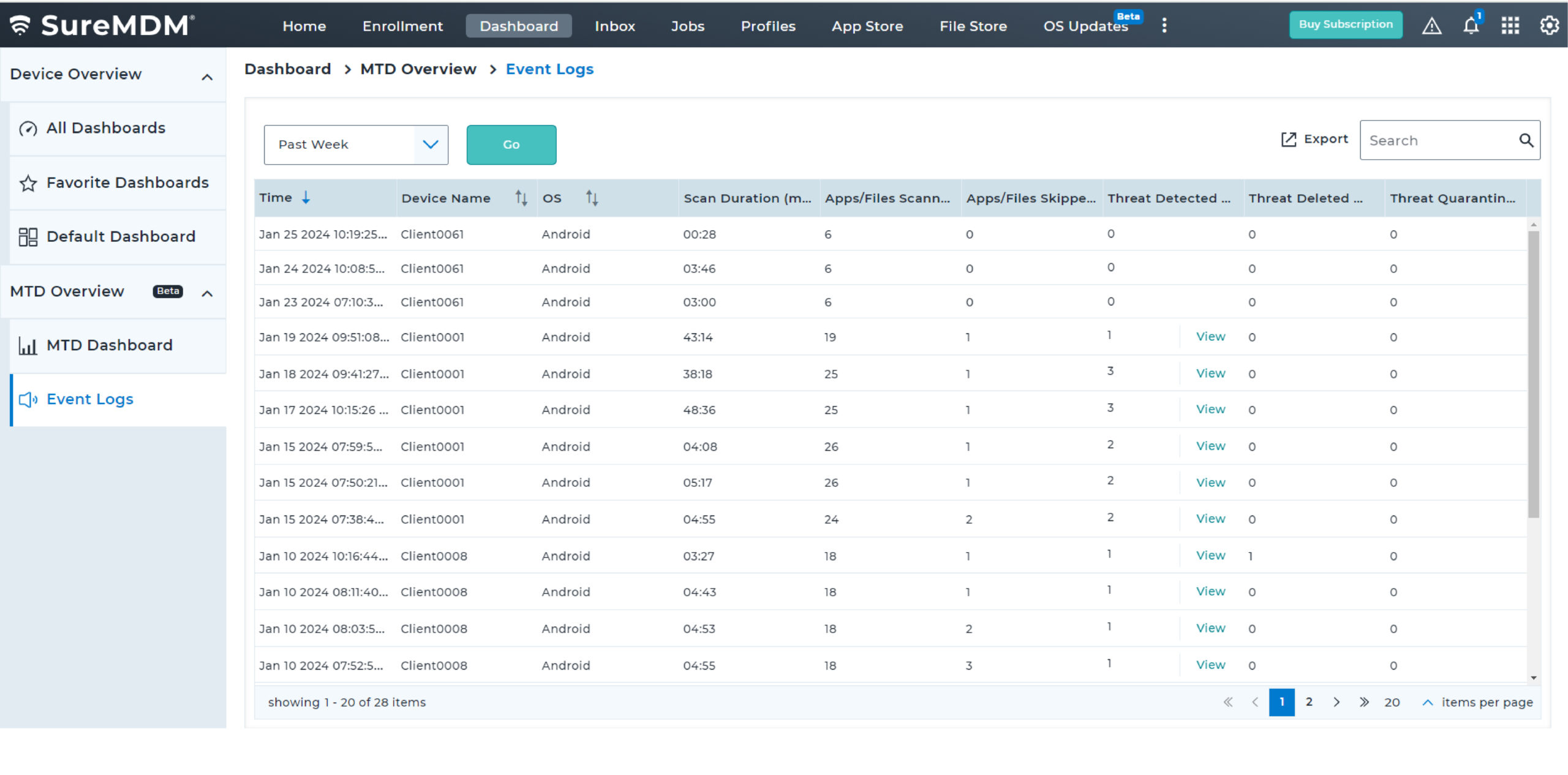1568x775 pixels.
Task: Go to the next page arrow
Action: [1336, 702]
